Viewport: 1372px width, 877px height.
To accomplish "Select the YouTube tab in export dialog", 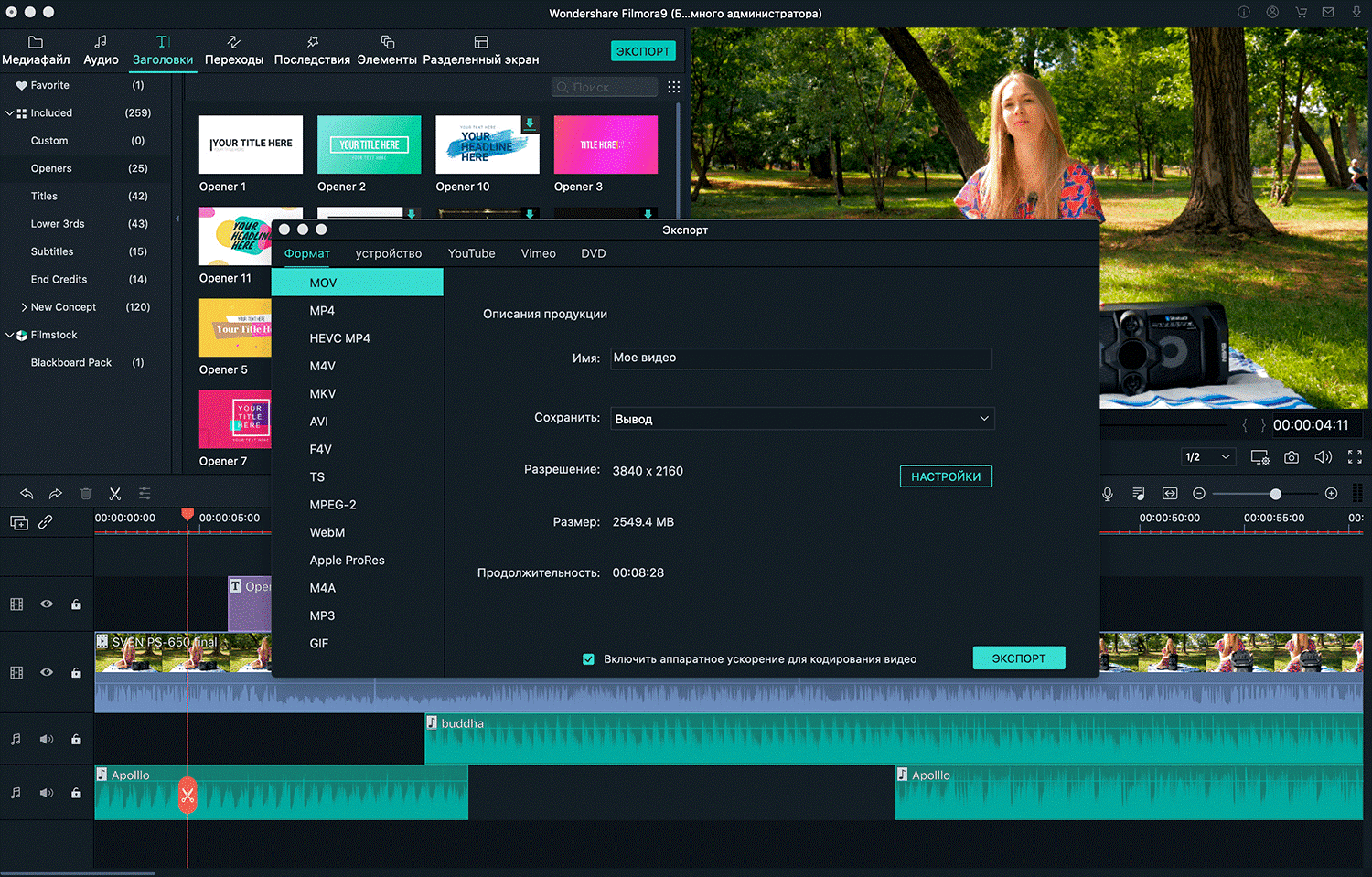I will click(472, 254).
